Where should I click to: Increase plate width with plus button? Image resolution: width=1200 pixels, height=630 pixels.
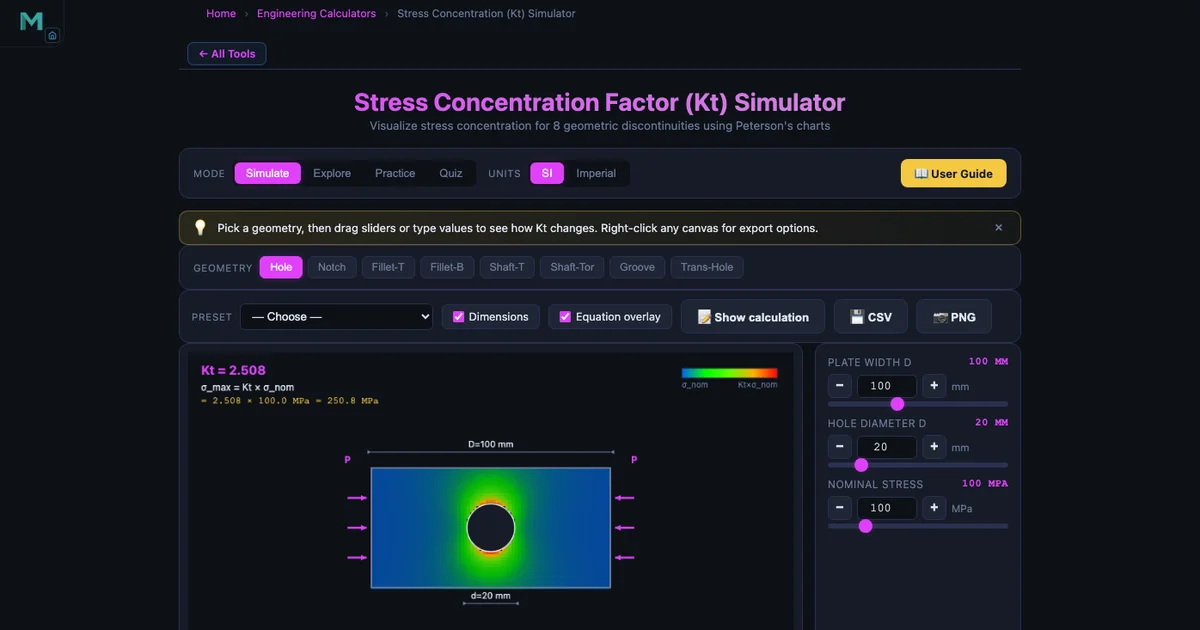934,386
